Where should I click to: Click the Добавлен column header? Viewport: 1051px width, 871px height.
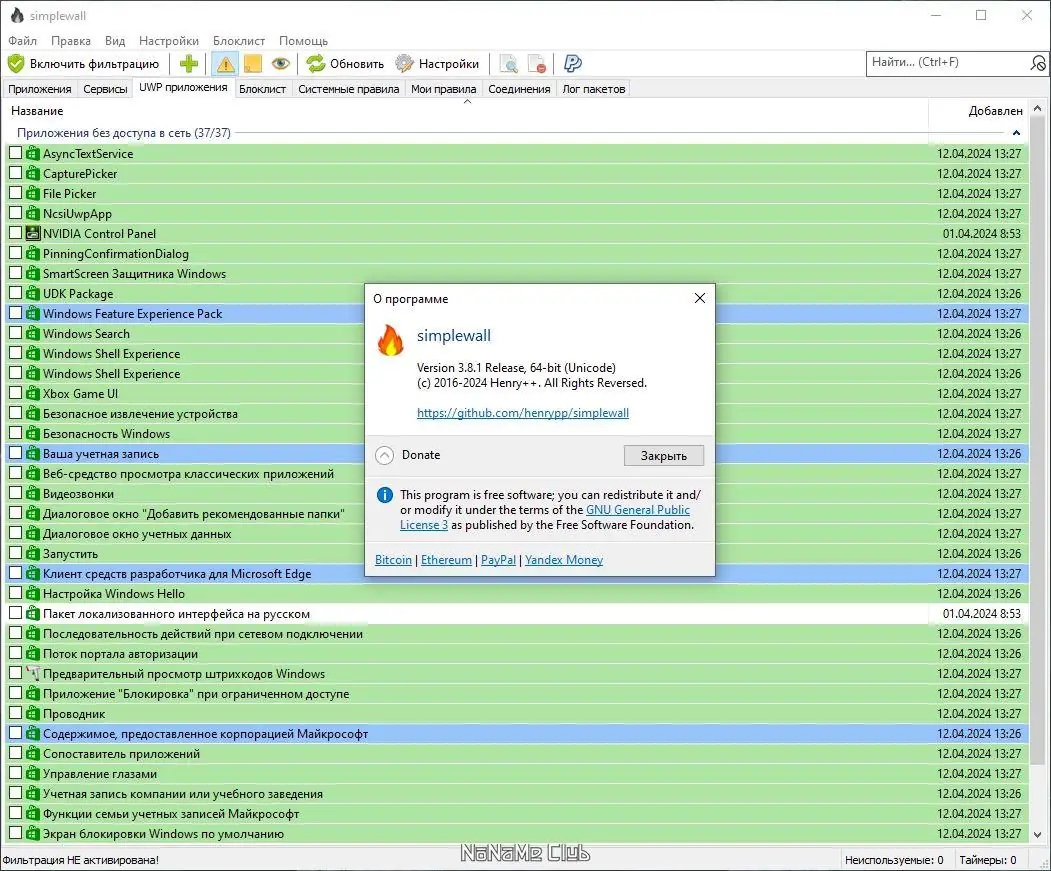[x=977, y=111]
